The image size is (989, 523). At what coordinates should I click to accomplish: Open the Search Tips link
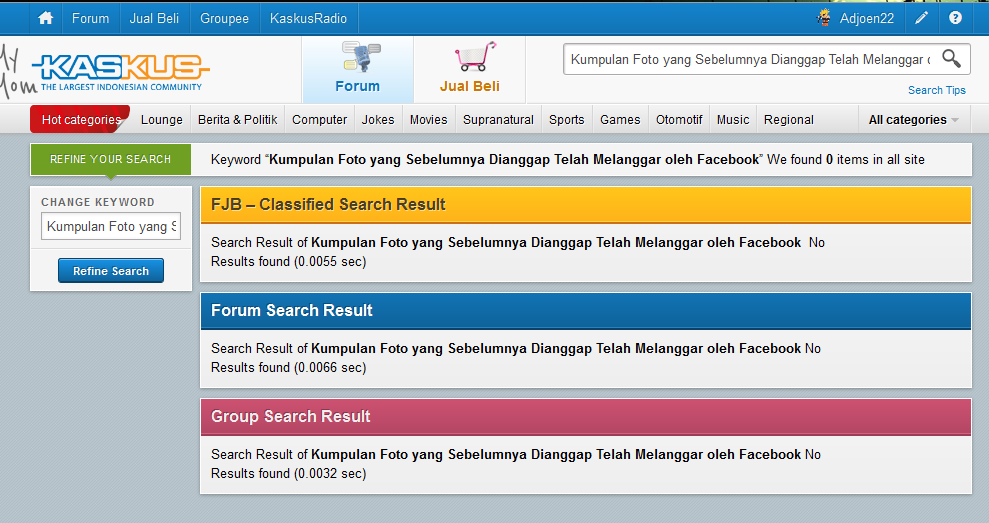(x=937, y=90)
